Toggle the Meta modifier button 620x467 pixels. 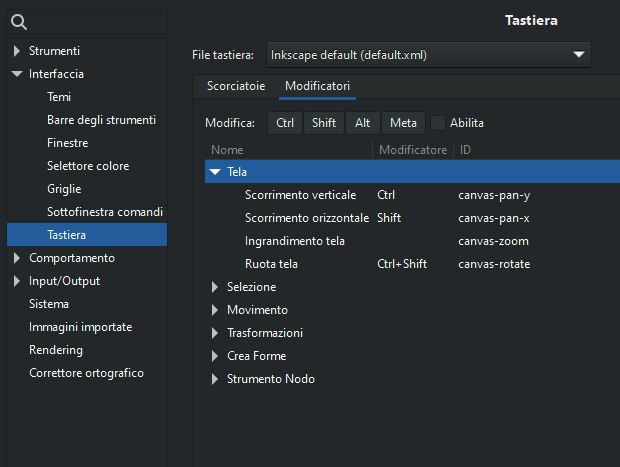coord(403,123)
